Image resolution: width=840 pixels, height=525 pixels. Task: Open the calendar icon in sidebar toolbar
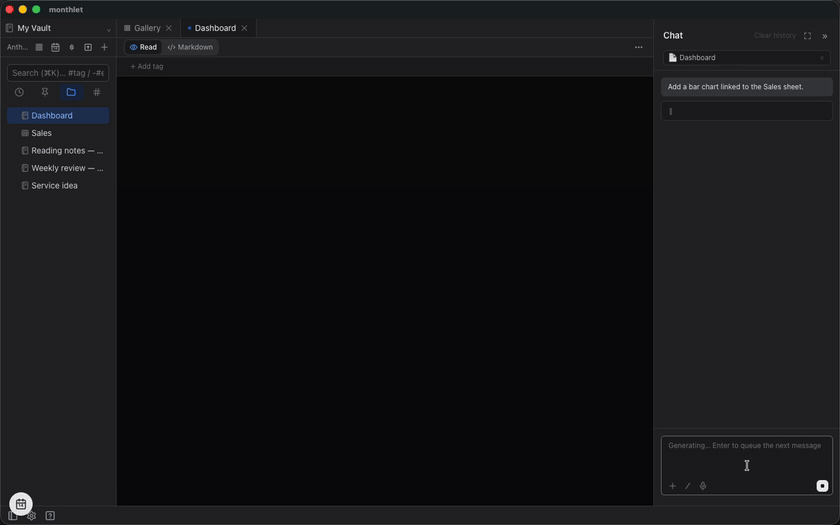(55, 47)
